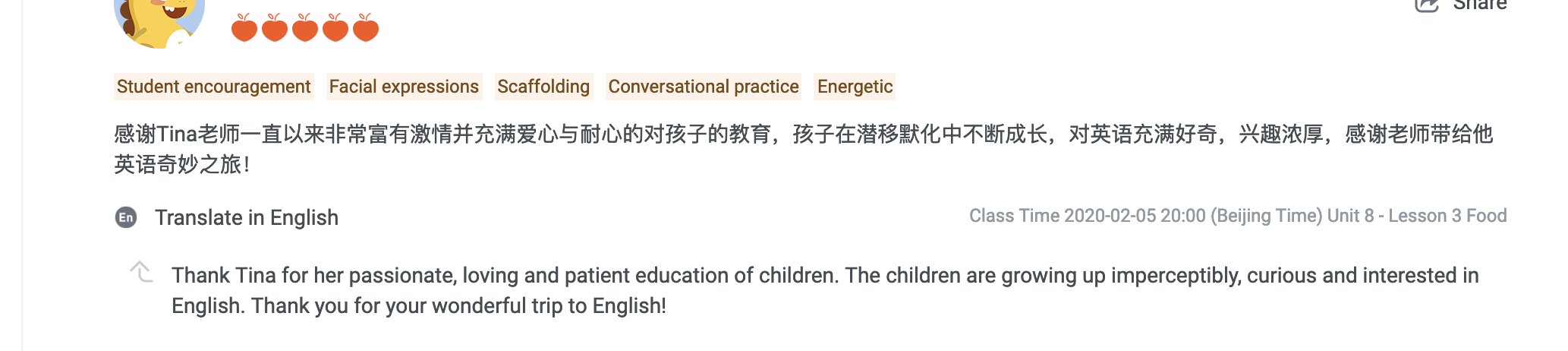Viewport: 1568px width, 351px height.
Task: Click the first apple rating icon
Action: (244, 28)
